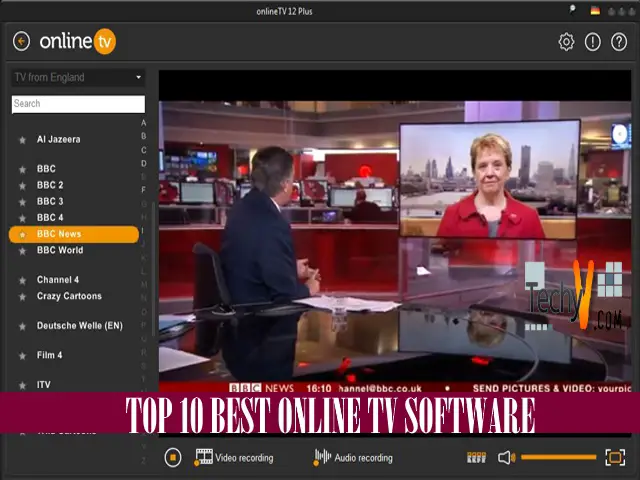Click the channel list scrollbar
640x480 pixels.
(153, 269)
